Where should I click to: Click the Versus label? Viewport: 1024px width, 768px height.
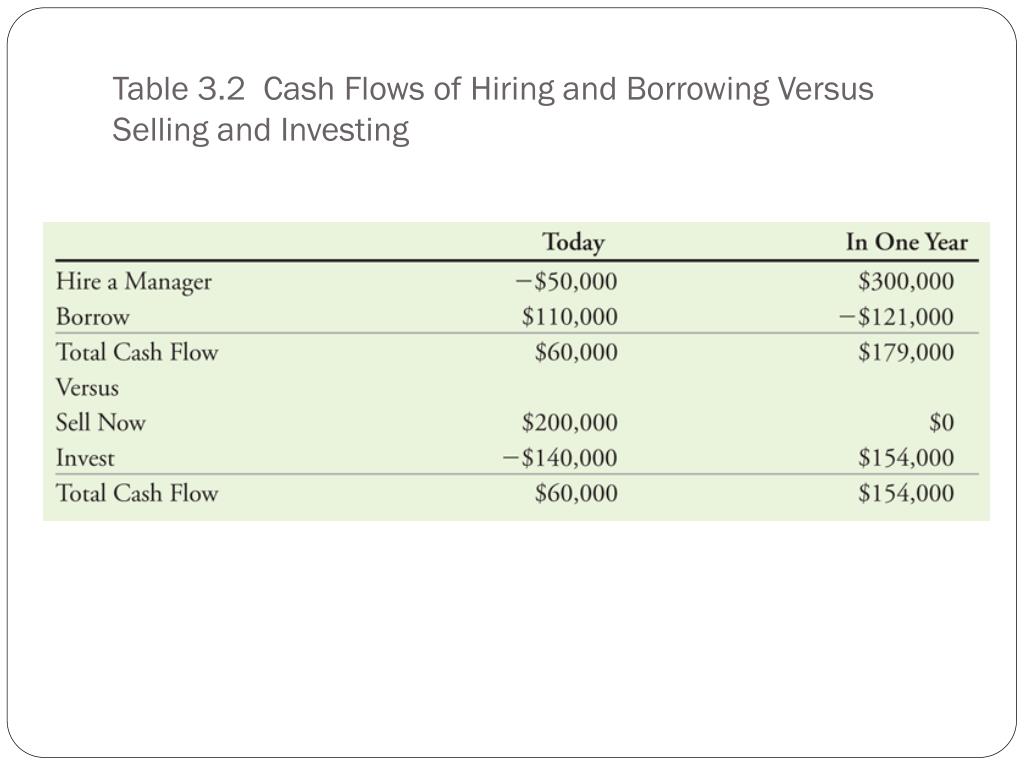pos(88,387)
